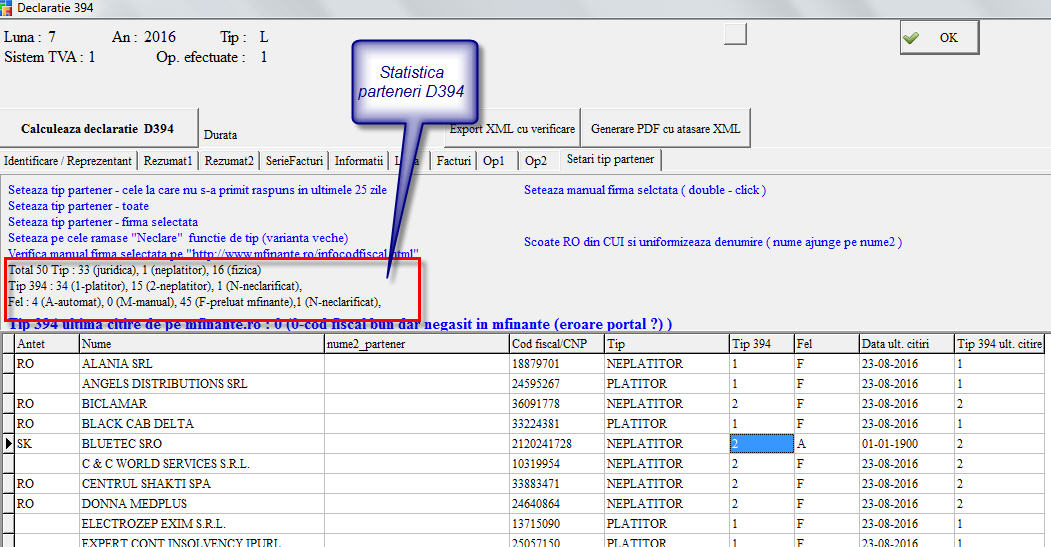The height and width of the screenshot is (547, 1051).
Task: Click 'Seteaza tip partener - firma selectata' link
Action: pos(103,222)
